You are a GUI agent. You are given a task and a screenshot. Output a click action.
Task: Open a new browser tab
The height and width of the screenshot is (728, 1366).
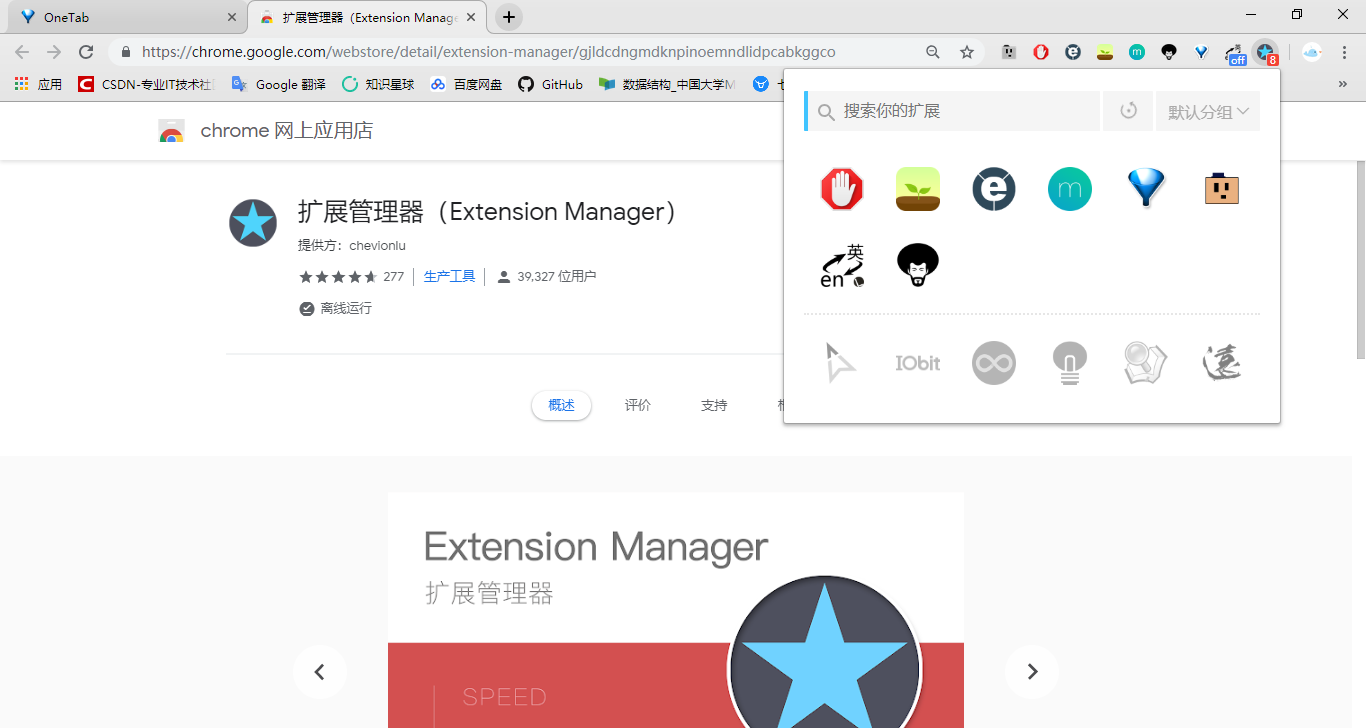509,17
